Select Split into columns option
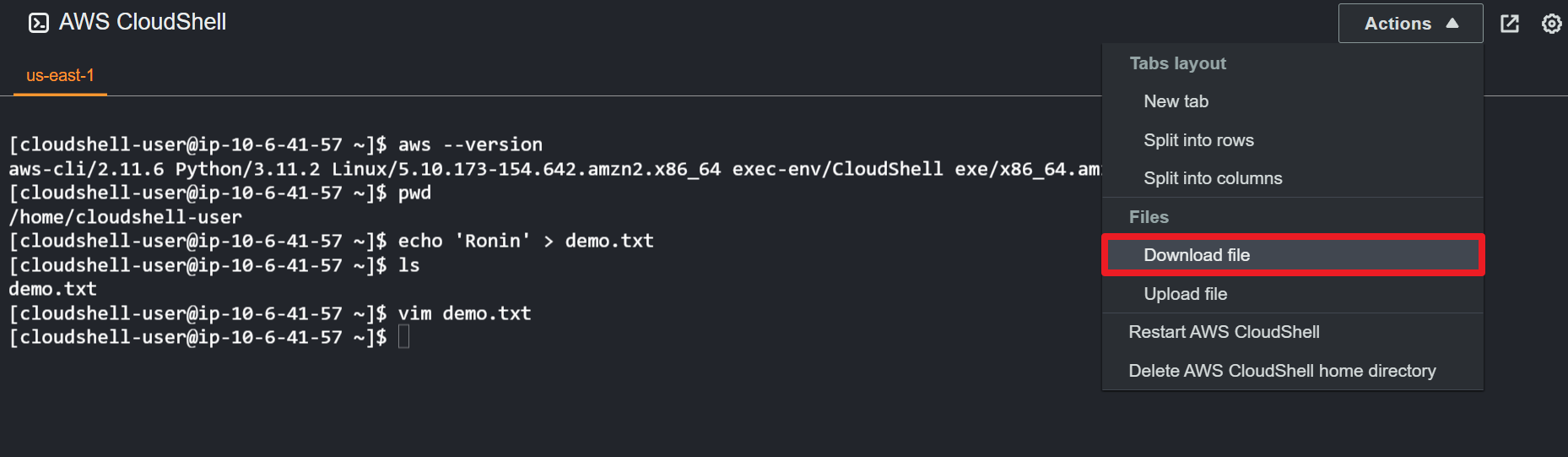Viewport: 1568px width, 457px height. pos(1213,178)
